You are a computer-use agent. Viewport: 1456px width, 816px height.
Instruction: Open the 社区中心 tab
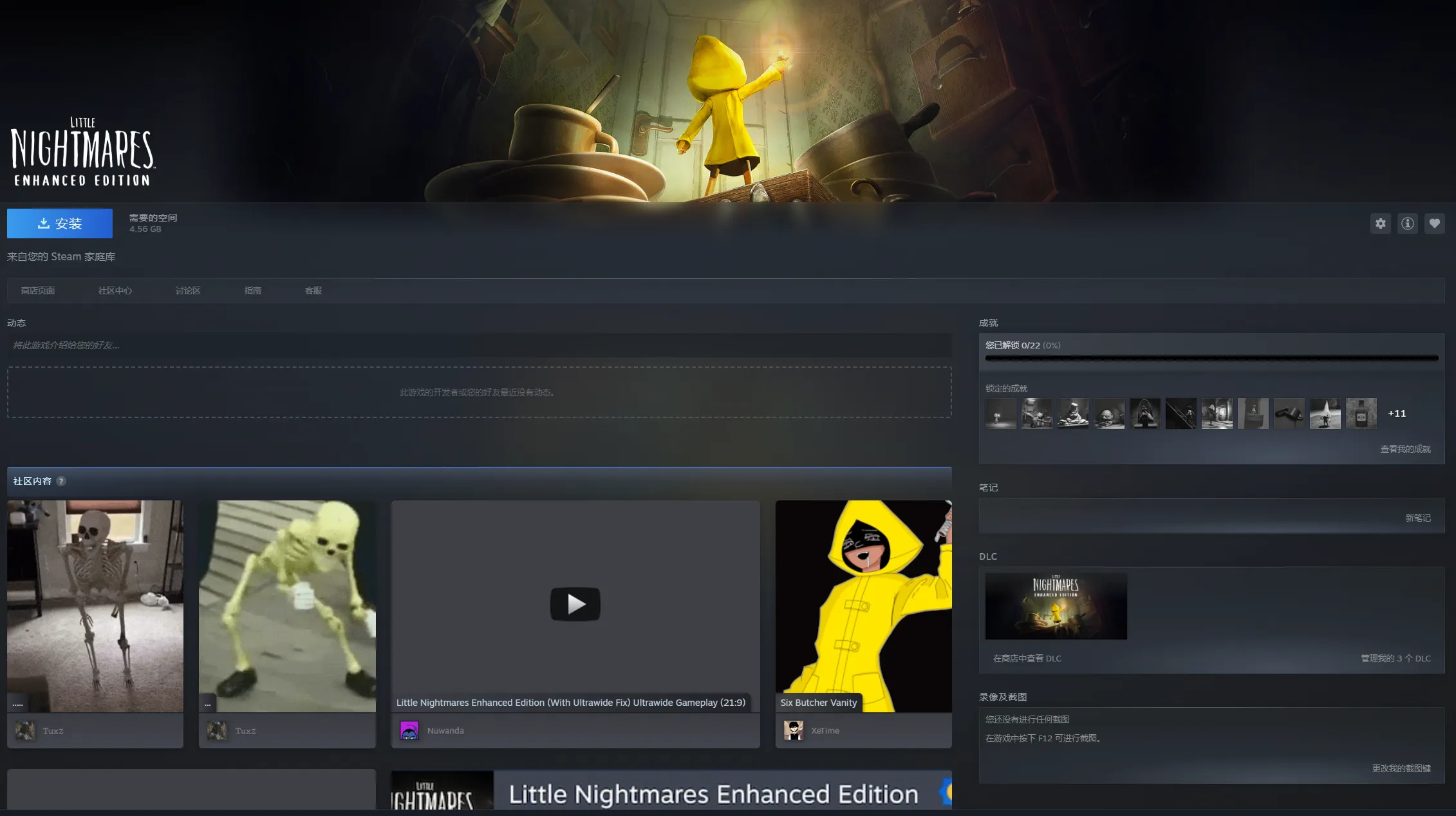point(115,290)
